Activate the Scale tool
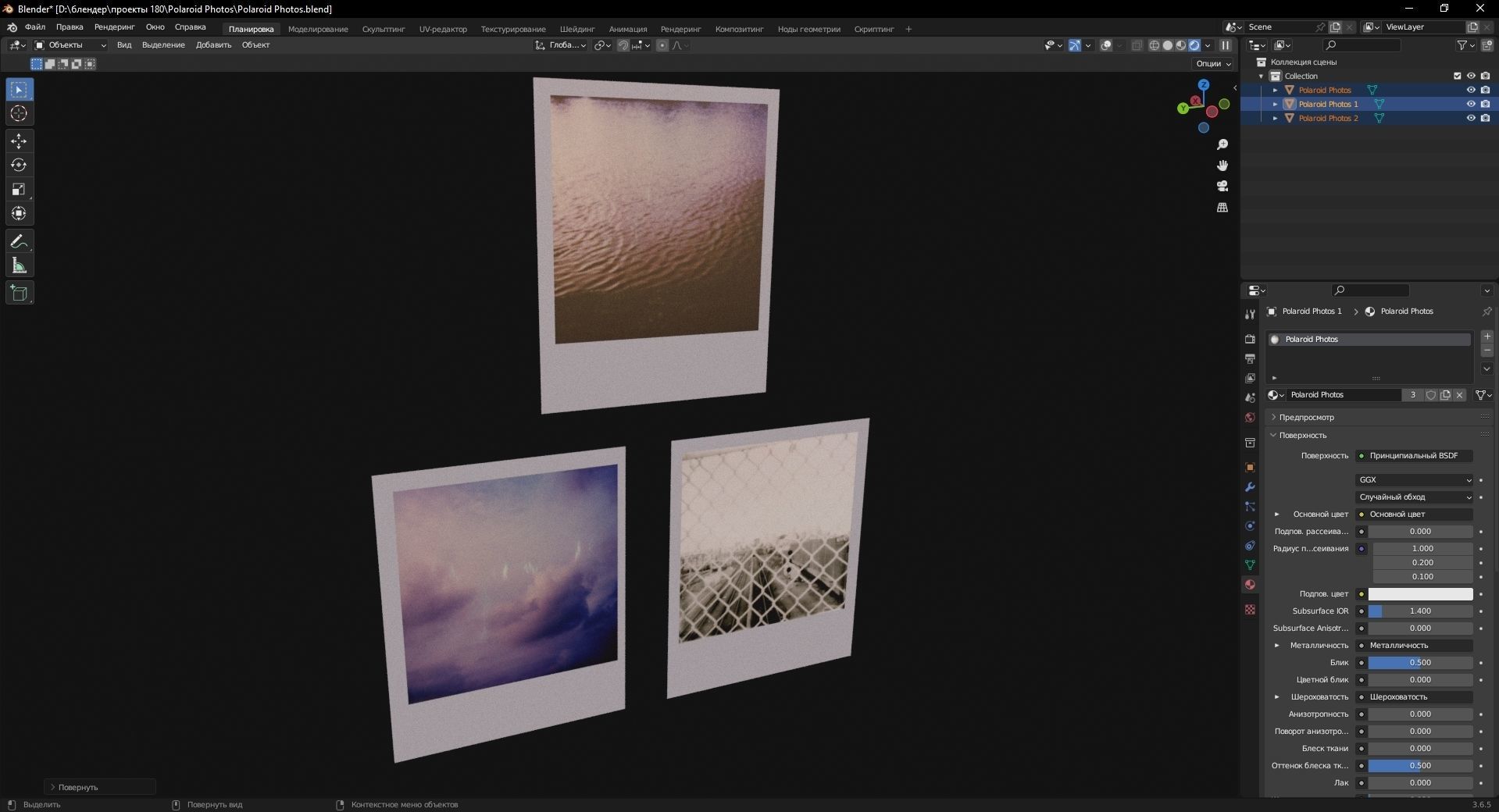 [19, 190]
